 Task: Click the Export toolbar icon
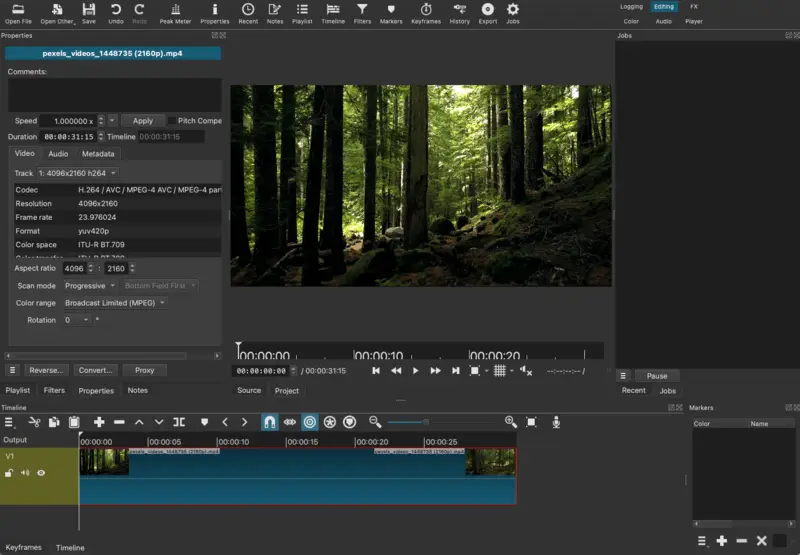click(x=487, y=13)
